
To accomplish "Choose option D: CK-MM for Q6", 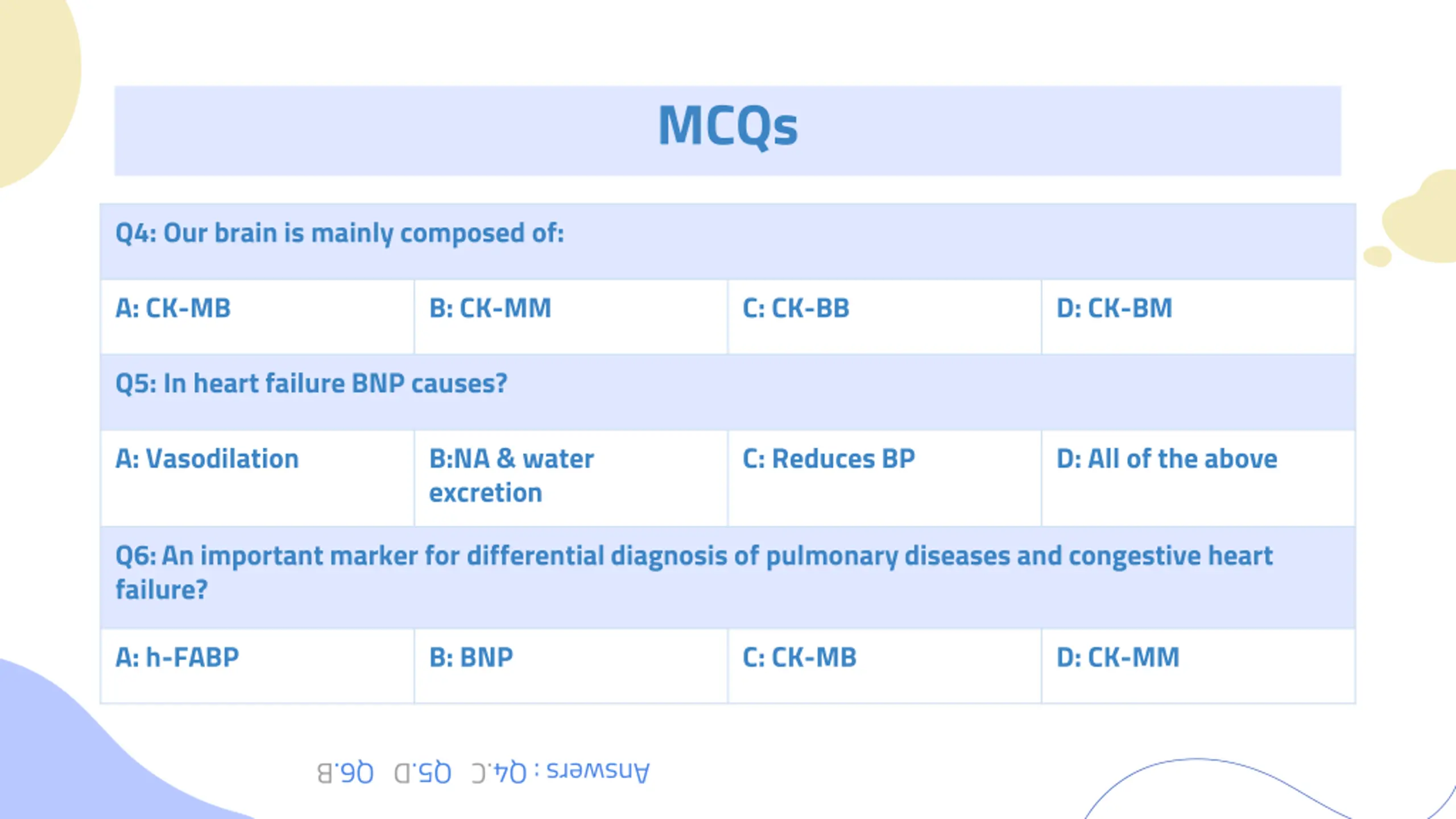I will (x=1118, y=657).
